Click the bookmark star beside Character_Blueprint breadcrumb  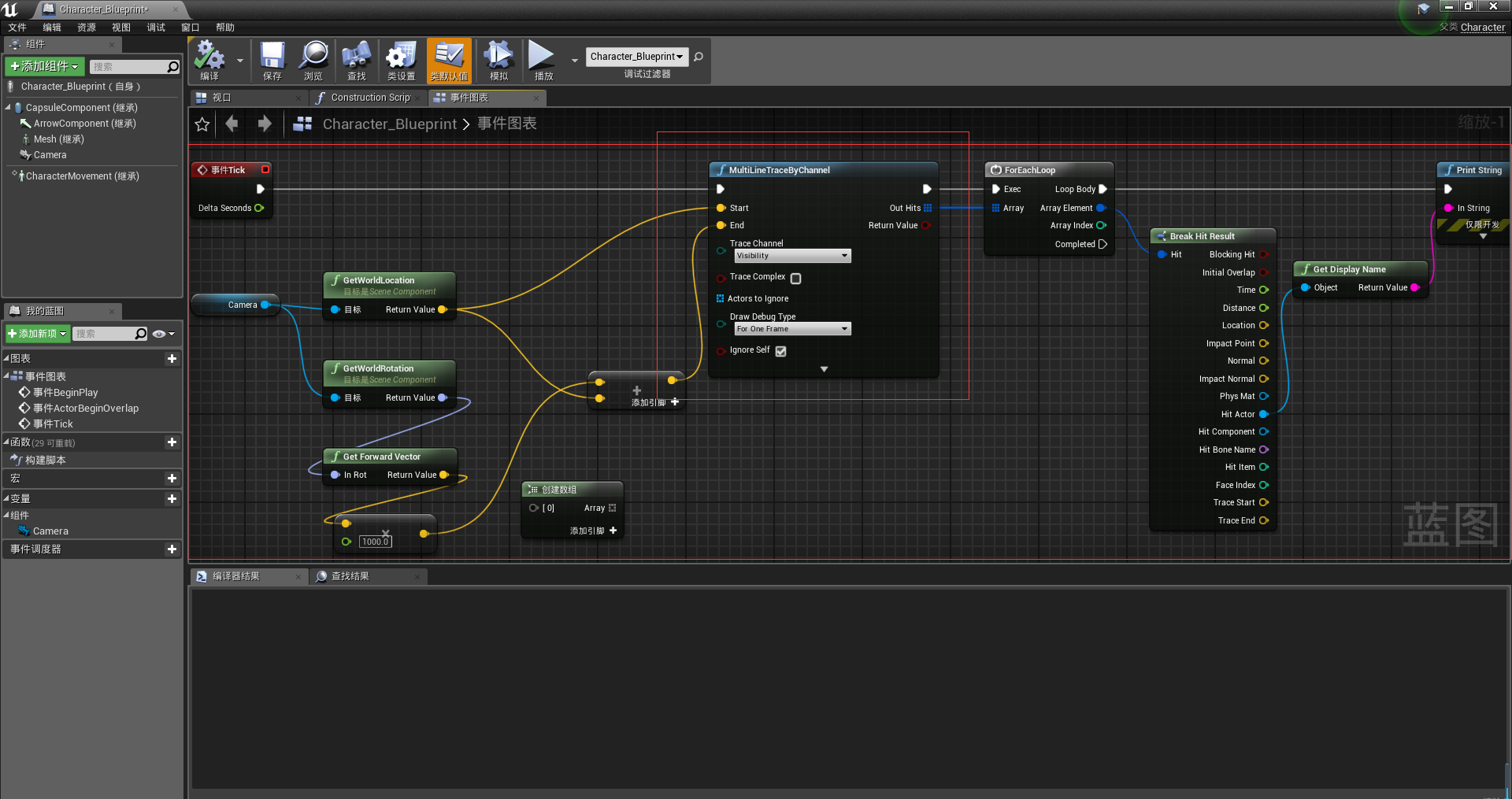[x=202, y=124]
